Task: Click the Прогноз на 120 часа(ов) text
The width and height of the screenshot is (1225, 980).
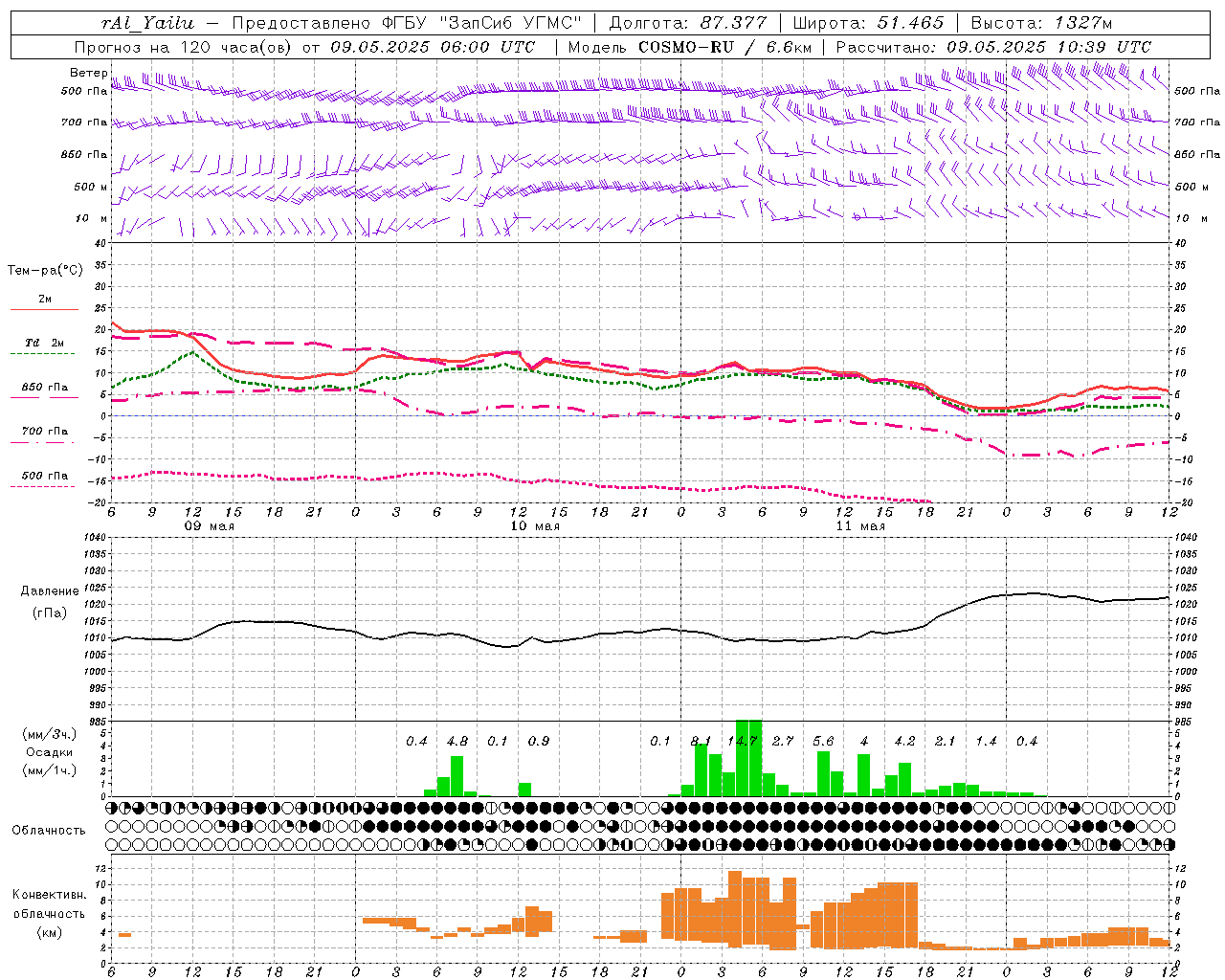Action: [x=184, y=47]
